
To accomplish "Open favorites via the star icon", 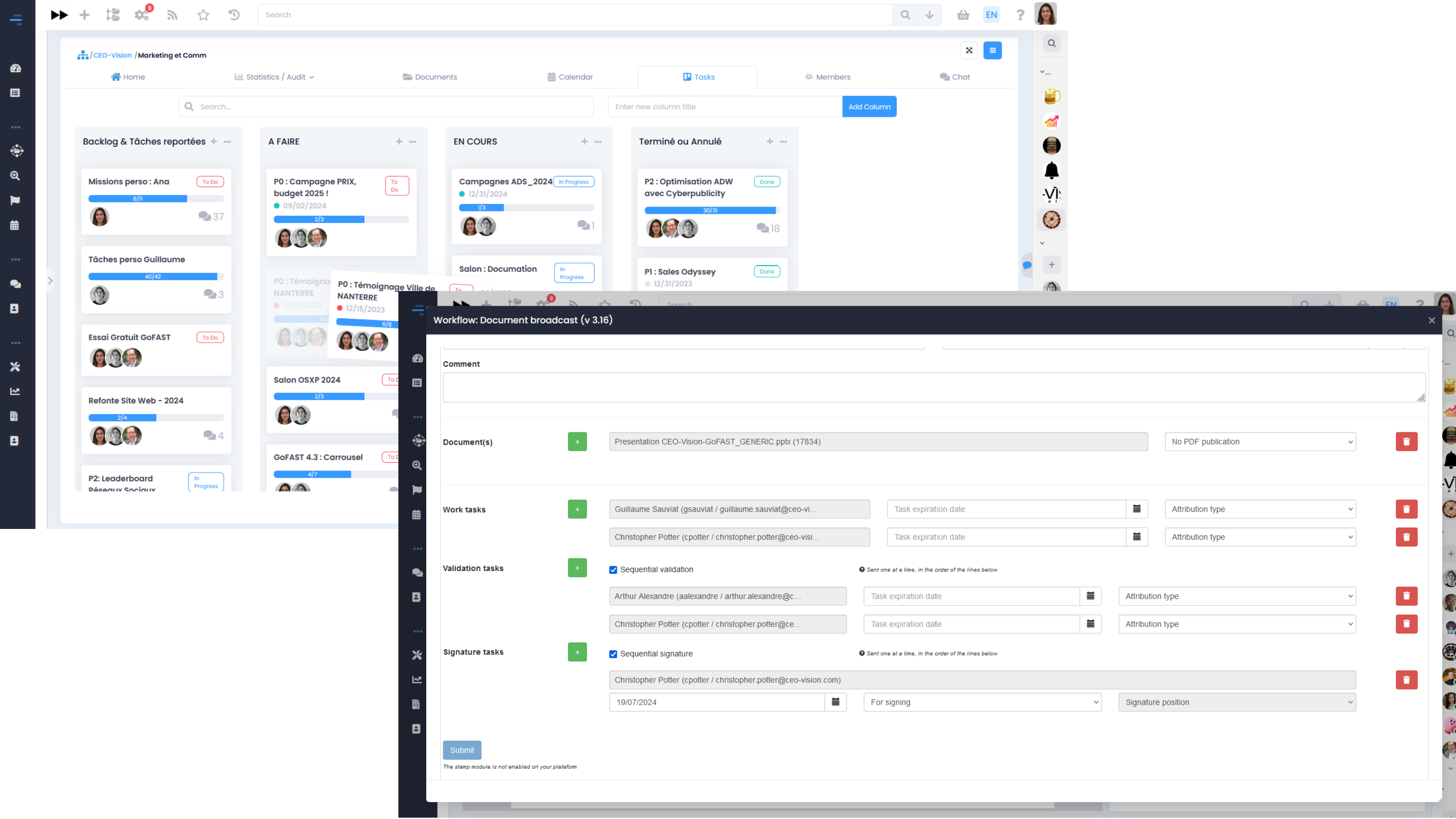I will coord(203,15).
